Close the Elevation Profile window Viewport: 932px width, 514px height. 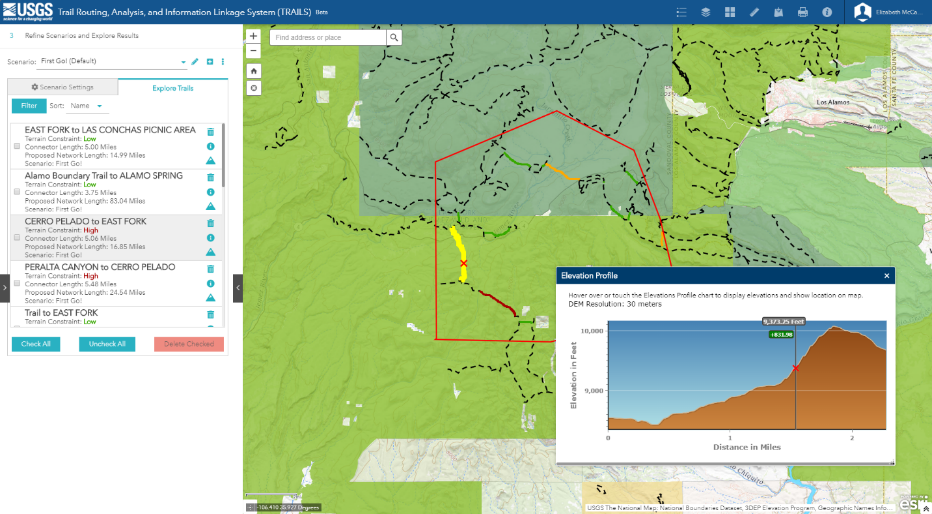pos(886,276)
